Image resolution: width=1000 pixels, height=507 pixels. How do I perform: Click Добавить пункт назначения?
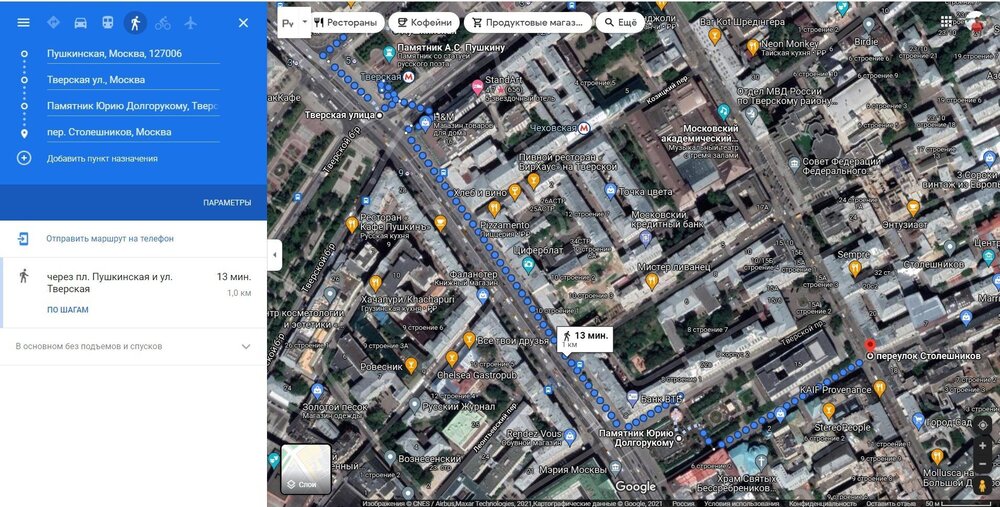[x=102, y=159]
